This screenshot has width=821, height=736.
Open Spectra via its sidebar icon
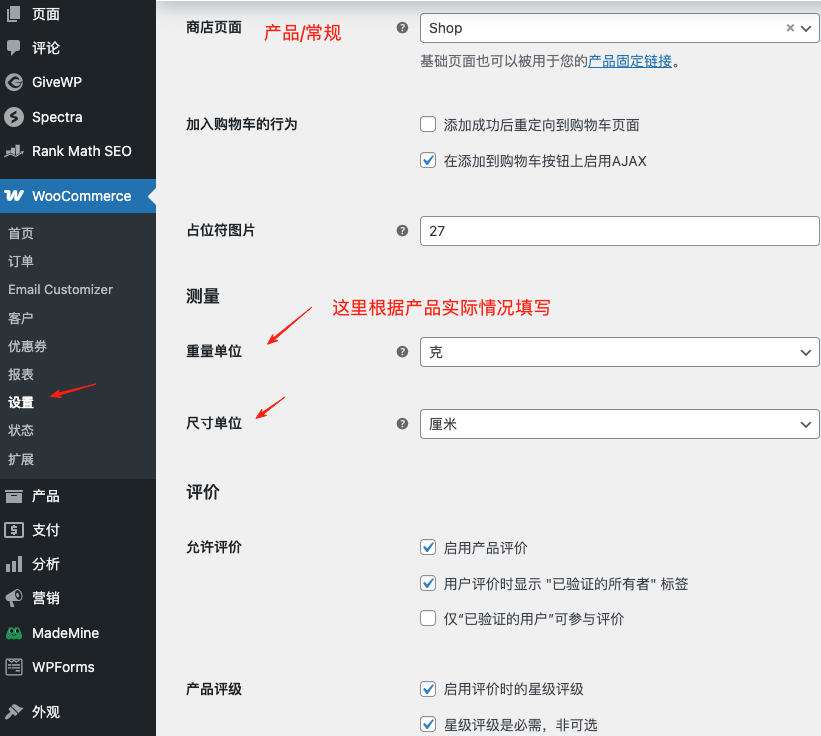14,117
